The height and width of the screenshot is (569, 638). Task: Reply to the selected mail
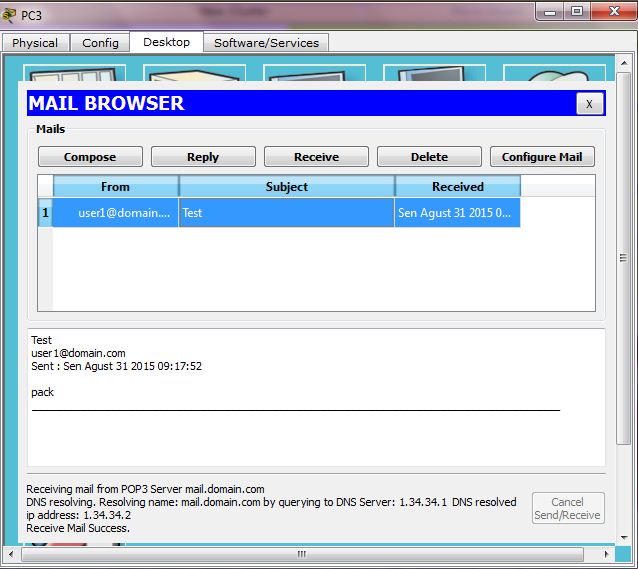point(203,157)
